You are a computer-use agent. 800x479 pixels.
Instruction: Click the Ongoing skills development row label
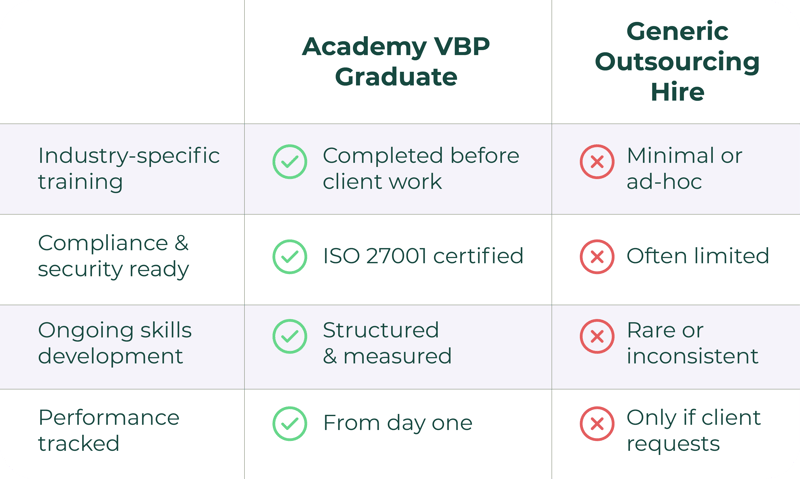114,343
